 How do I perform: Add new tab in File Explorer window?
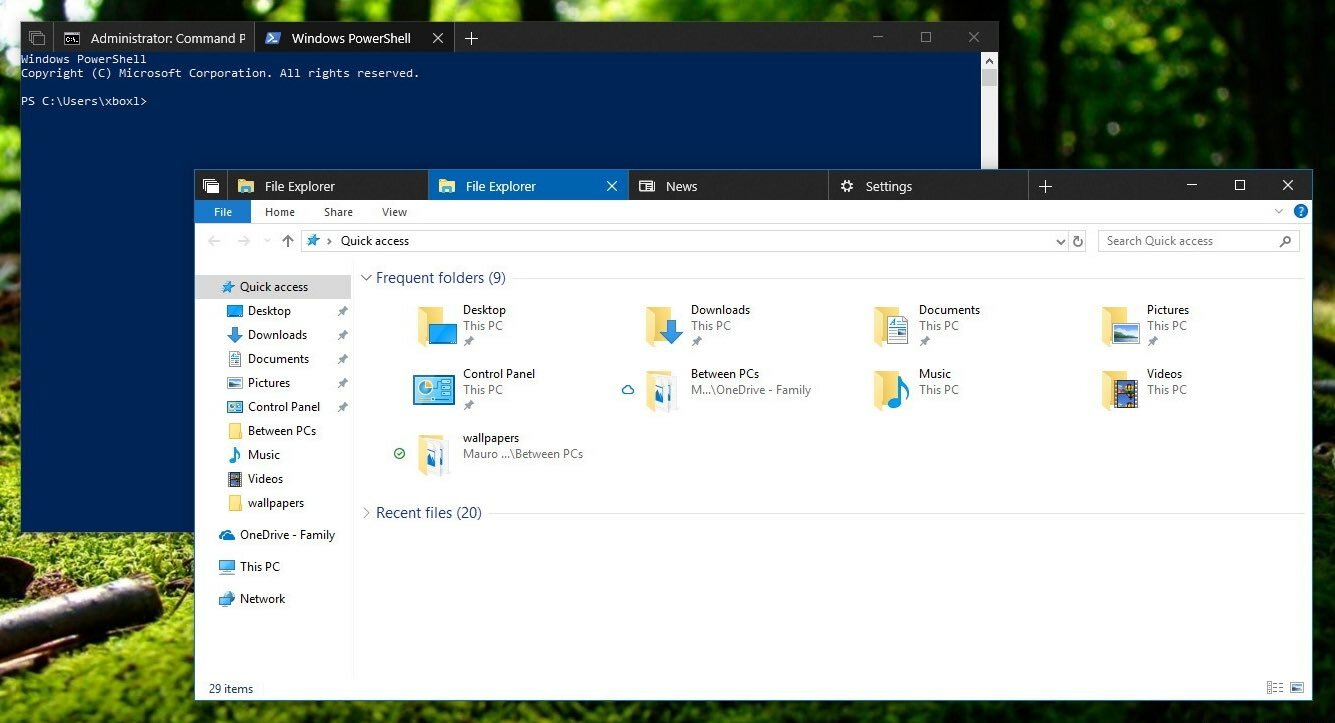click(x=1045, y=186)
